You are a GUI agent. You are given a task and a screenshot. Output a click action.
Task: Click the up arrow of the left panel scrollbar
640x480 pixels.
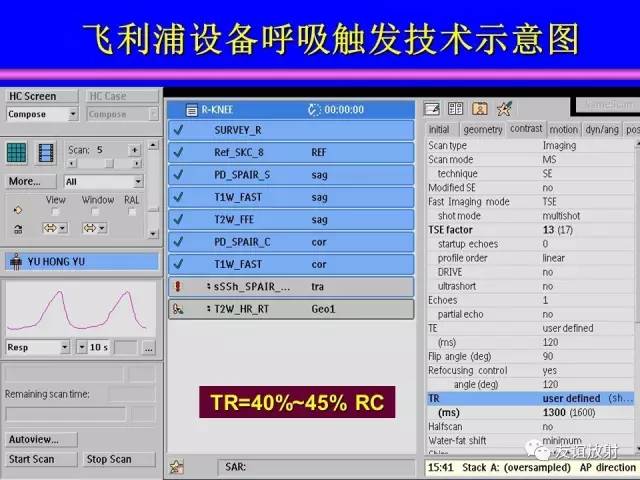[x=153, y=145]
